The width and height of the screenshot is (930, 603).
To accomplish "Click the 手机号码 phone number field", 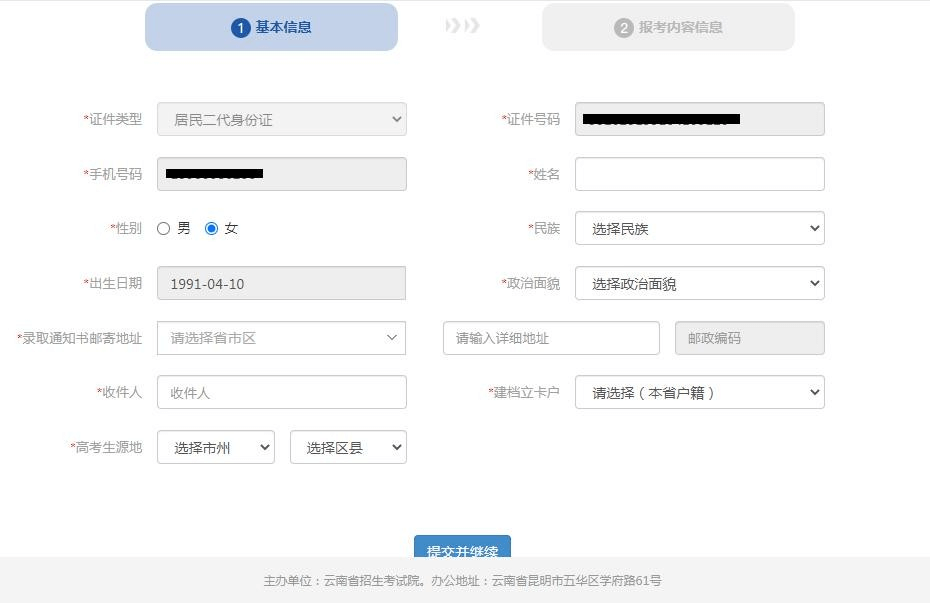I will [281, 174].
